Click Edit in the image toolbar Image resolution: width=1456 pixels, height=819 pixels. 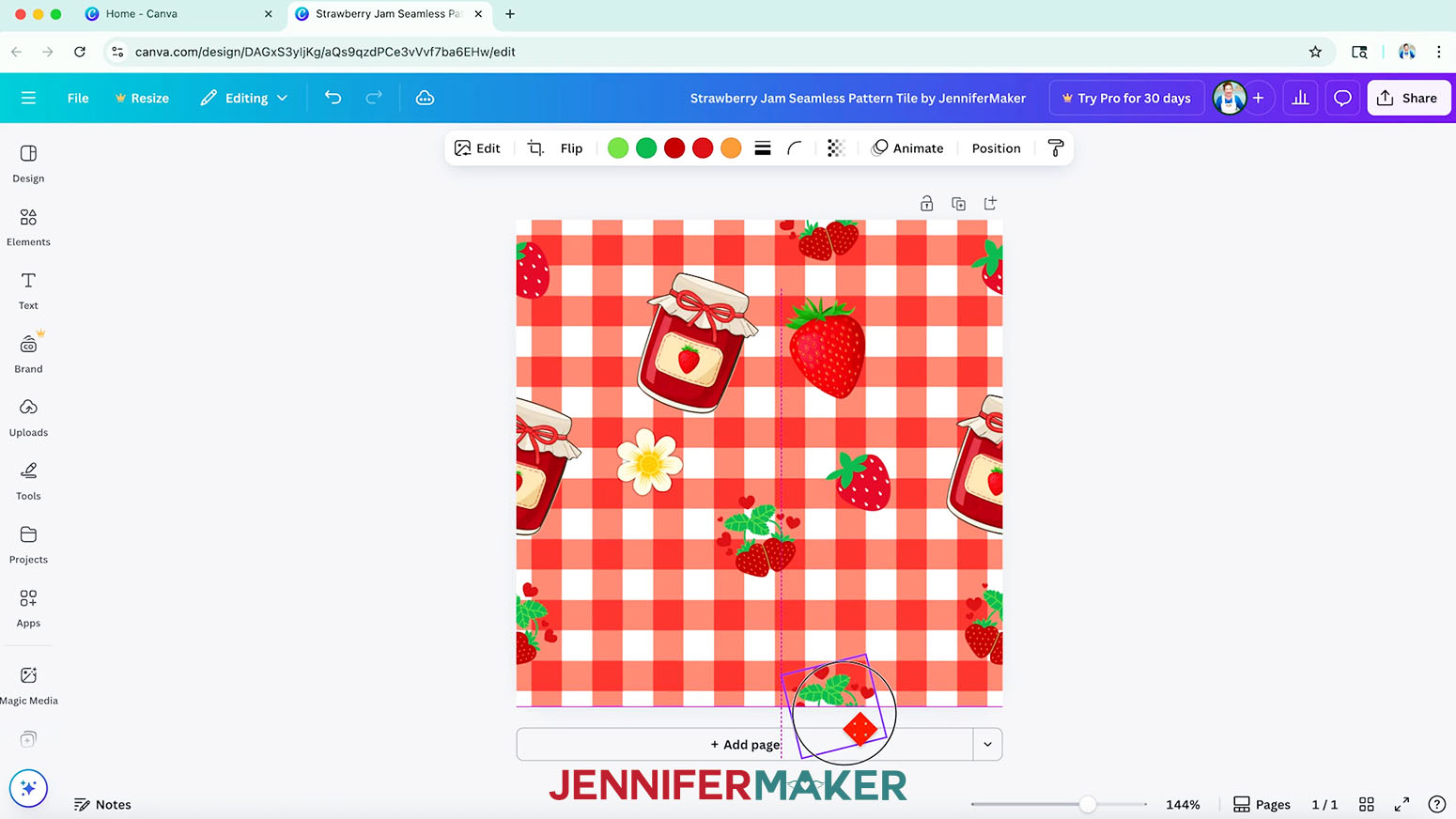(x=477, y=148)
